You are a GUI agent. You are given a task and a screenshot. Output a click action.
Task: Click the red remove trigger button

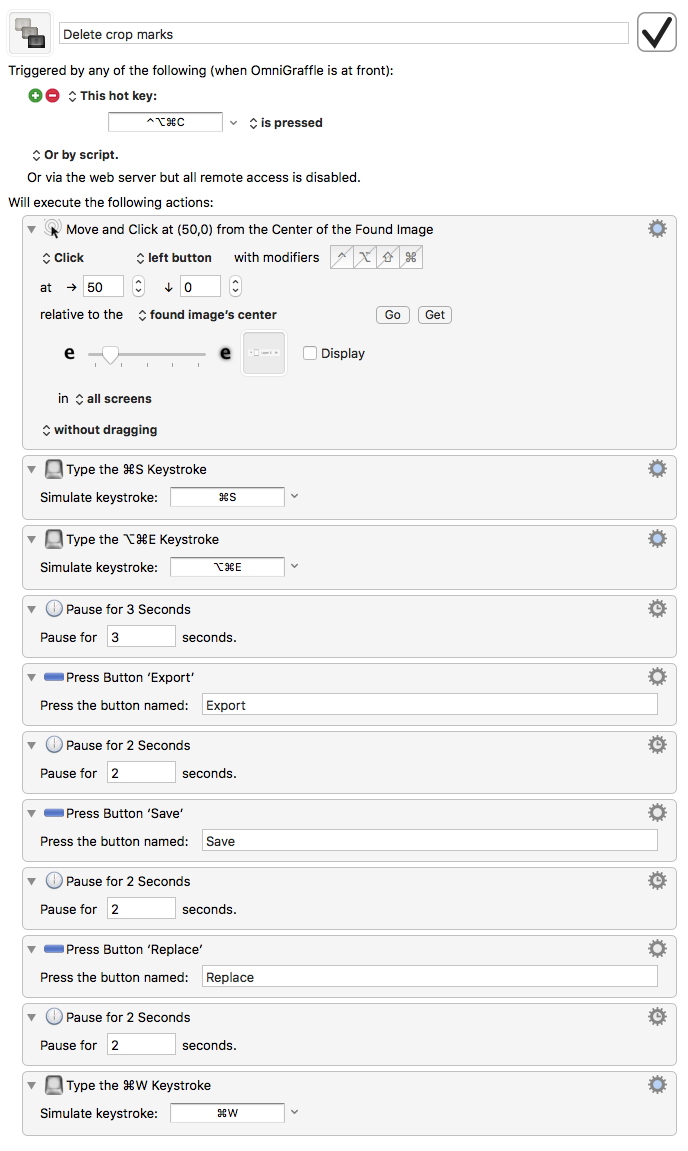(x=52, y=96)
